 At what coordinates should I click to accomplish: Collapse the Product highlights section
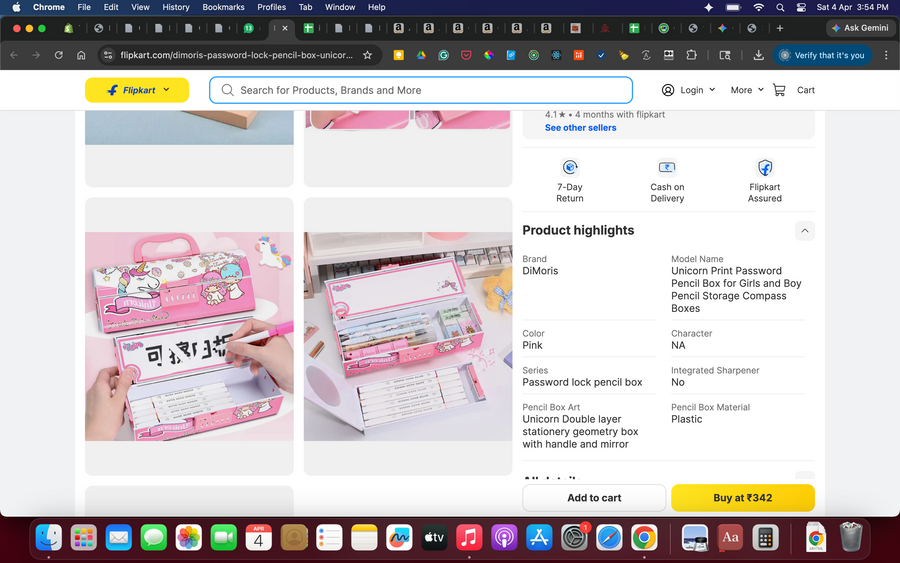(805, 231)
